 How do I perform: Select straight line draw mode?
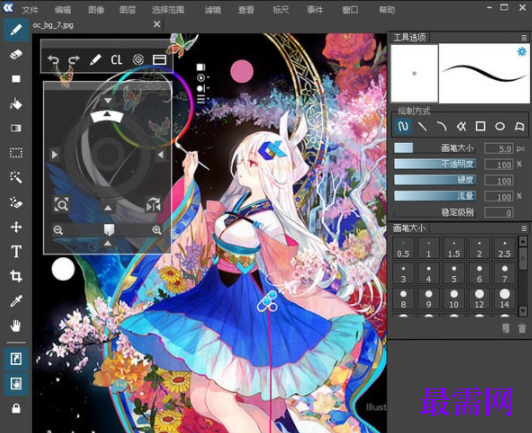pyautogui.click(x=422, y=127)
